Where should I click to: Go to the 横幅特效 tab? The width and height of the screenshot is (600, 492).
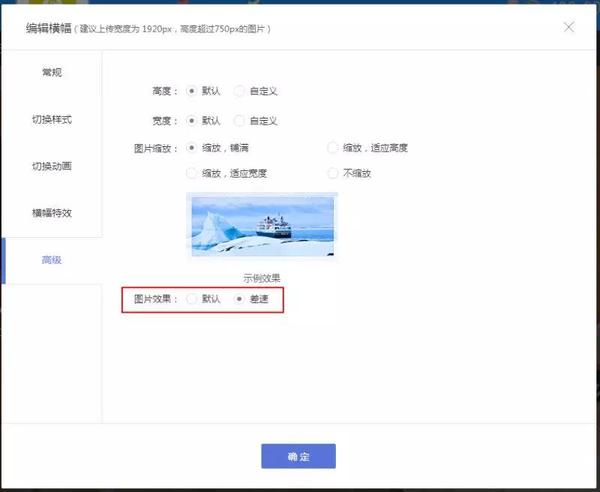52,213
